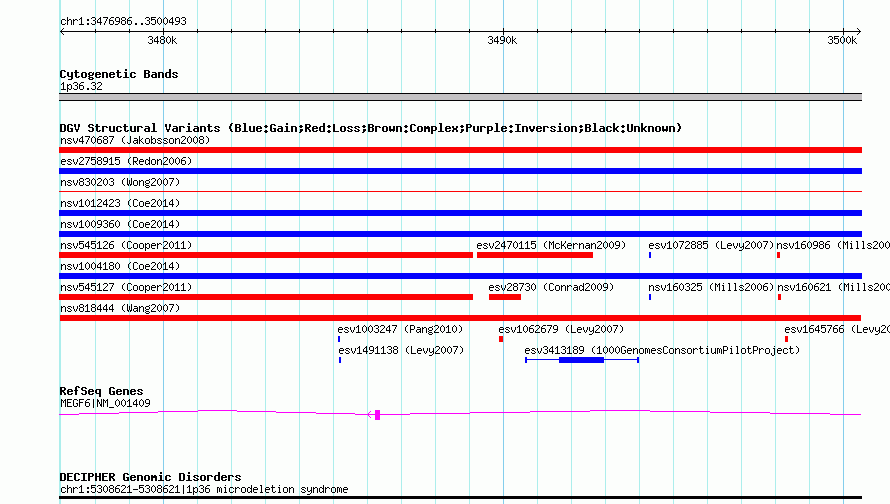Select the blue esv2758915 gain bar

[460, 171]
